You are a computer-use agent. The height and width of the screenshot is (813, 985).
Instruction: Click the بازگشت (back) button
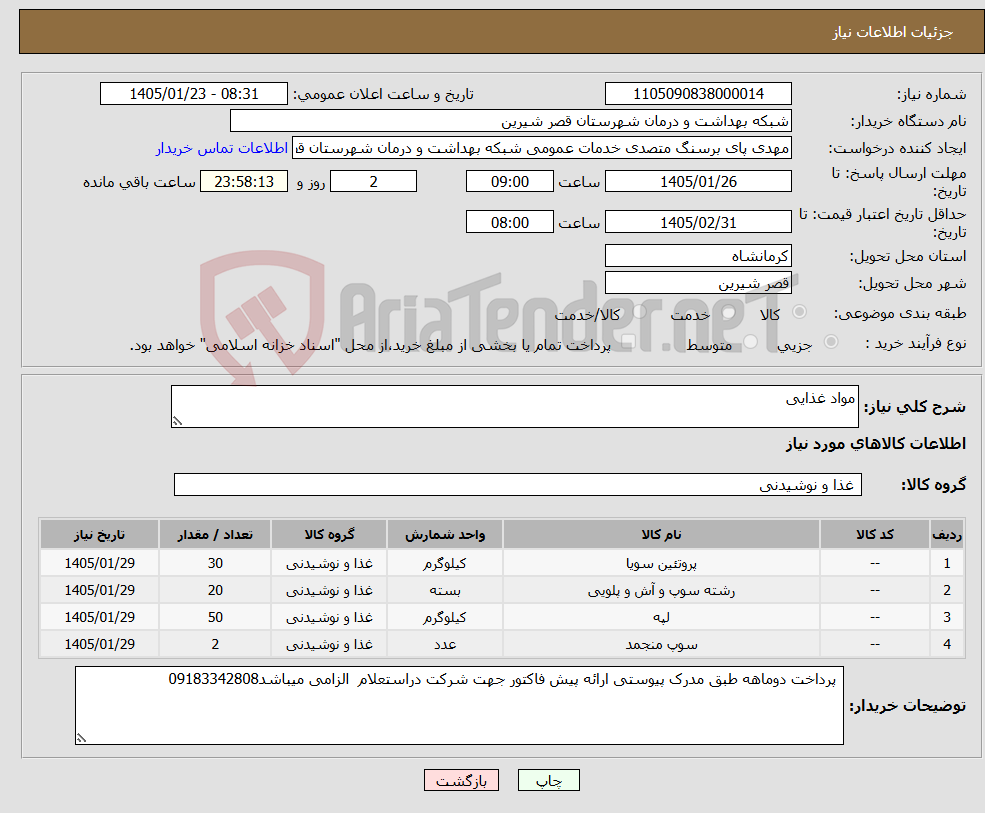point(461,780)
